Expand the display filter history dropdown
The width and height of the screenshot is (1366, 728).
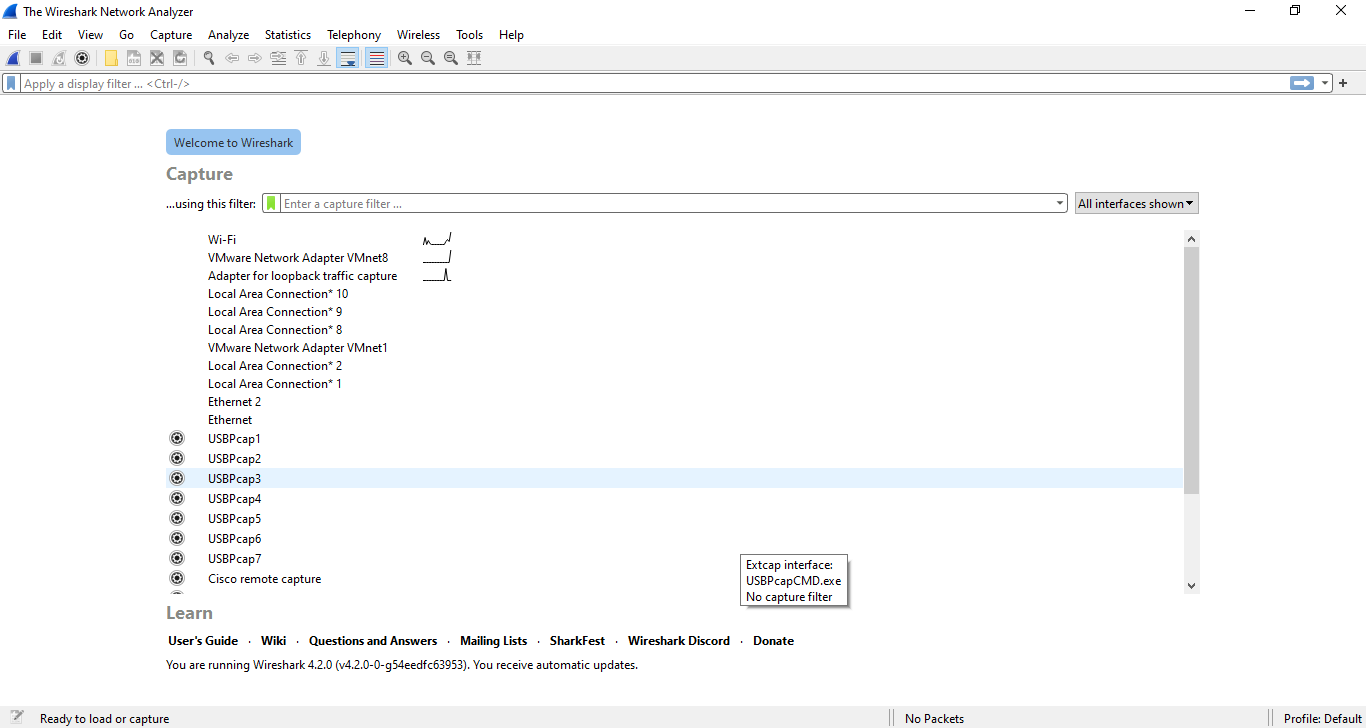(1325, 84)
